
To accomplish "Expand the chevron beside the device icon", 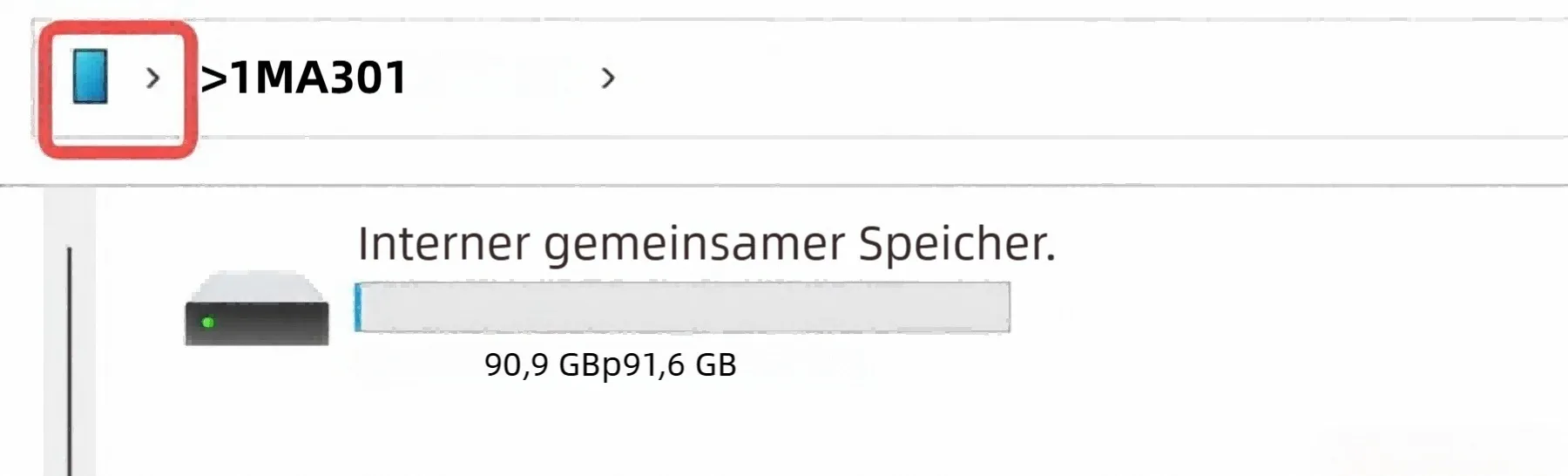I will click(153, 78).
